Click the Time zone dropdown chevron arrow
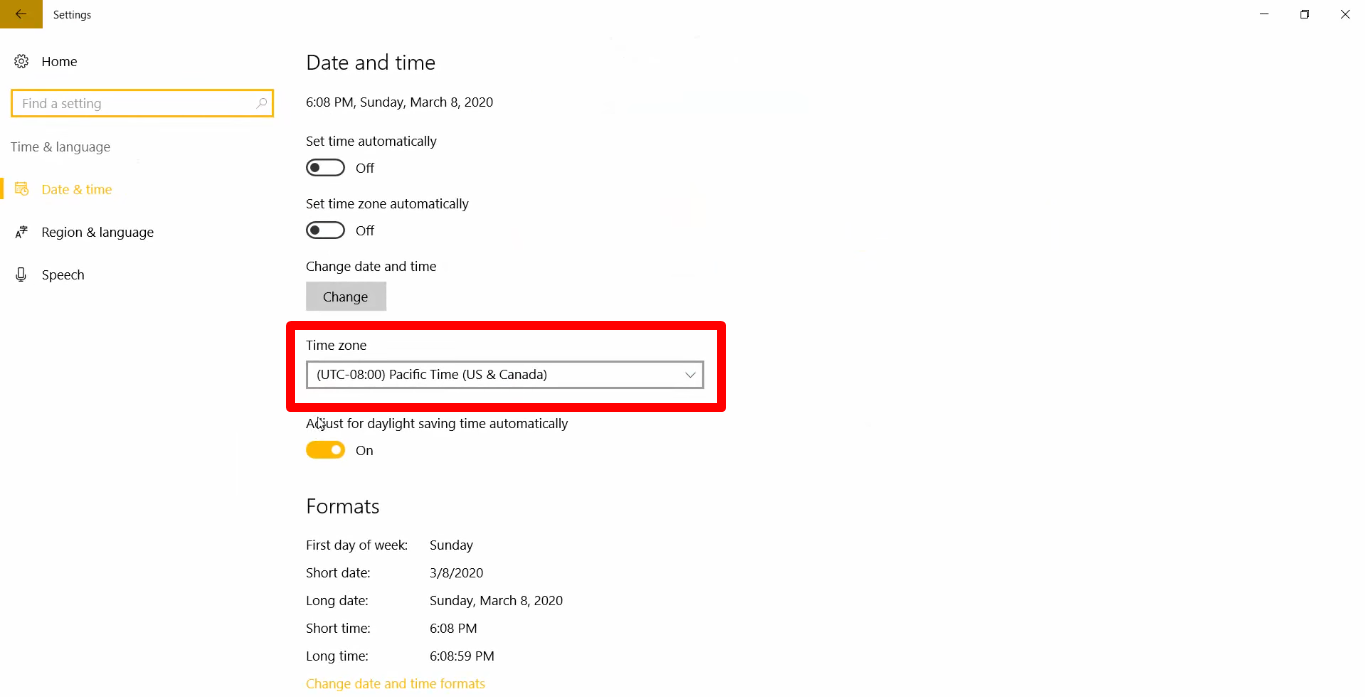The image size is (1365, 697). click(x=690, y=374)
